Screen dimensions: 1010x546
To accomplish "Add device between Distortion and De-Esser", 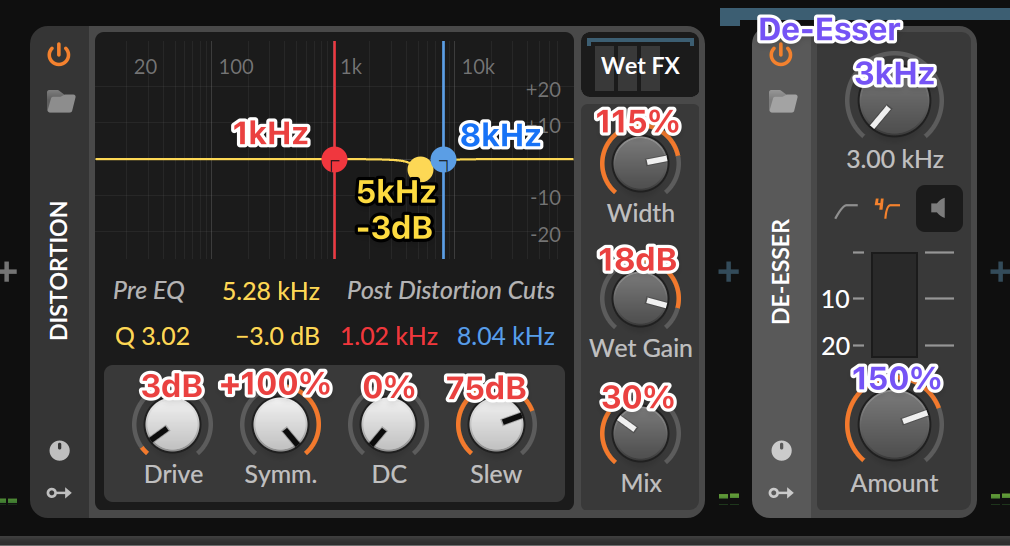I will coord(729,272).
